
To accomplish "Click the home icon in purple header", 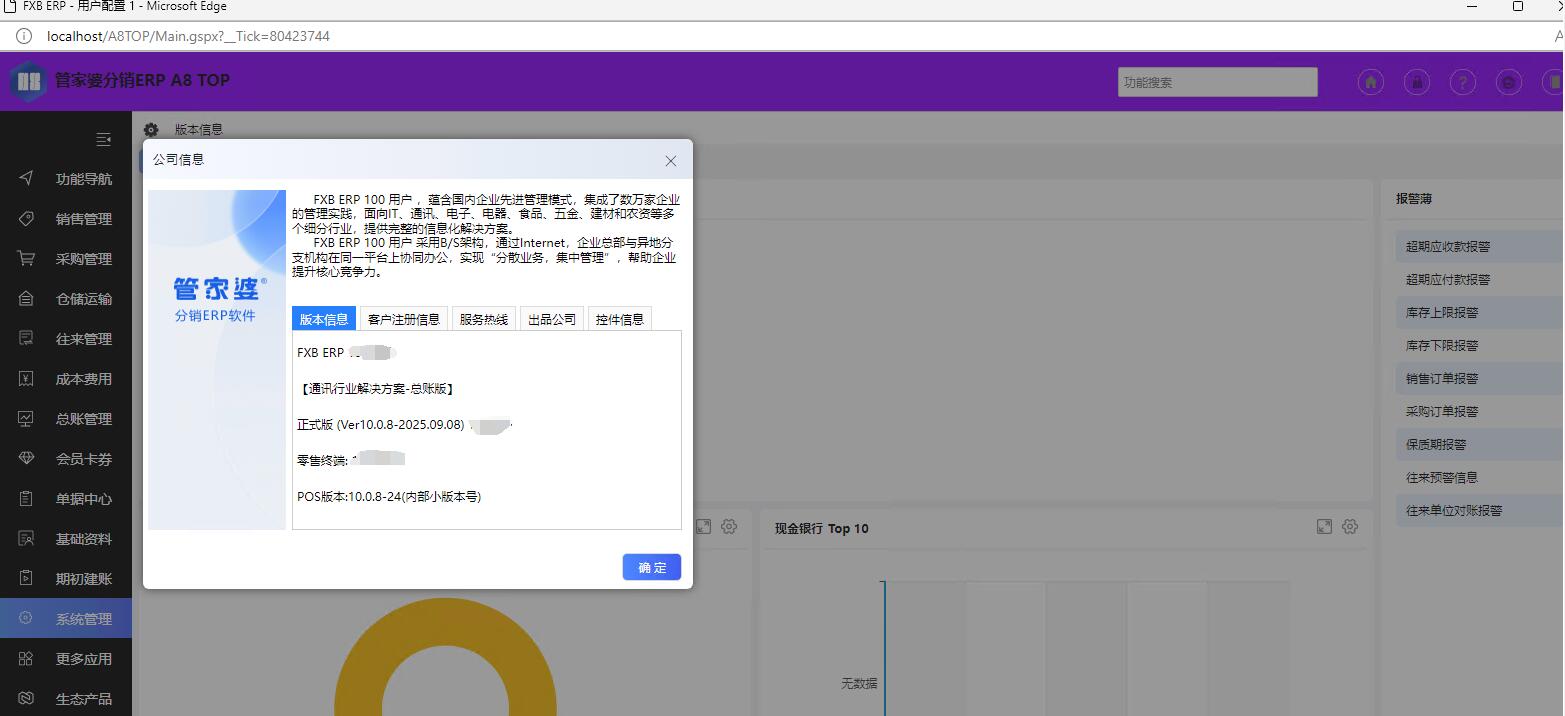I will 1371,82.
